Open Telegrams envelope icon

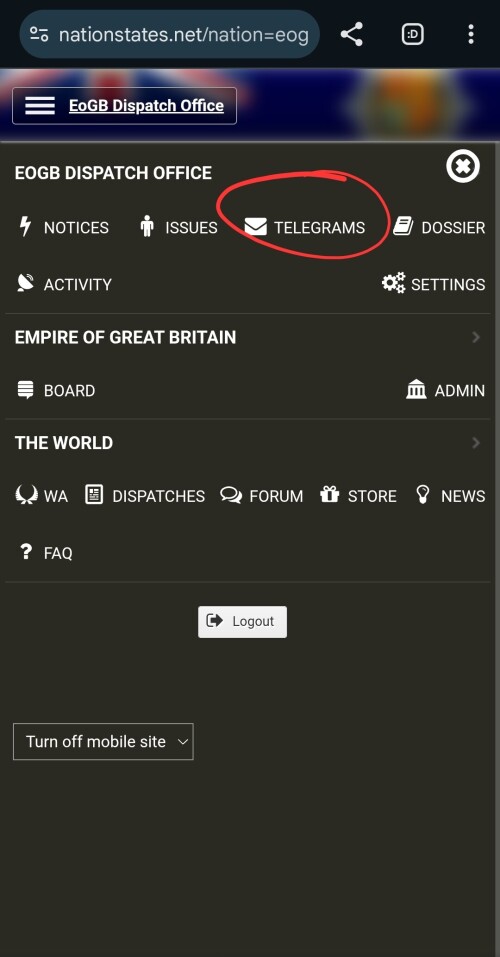[256, 227]
